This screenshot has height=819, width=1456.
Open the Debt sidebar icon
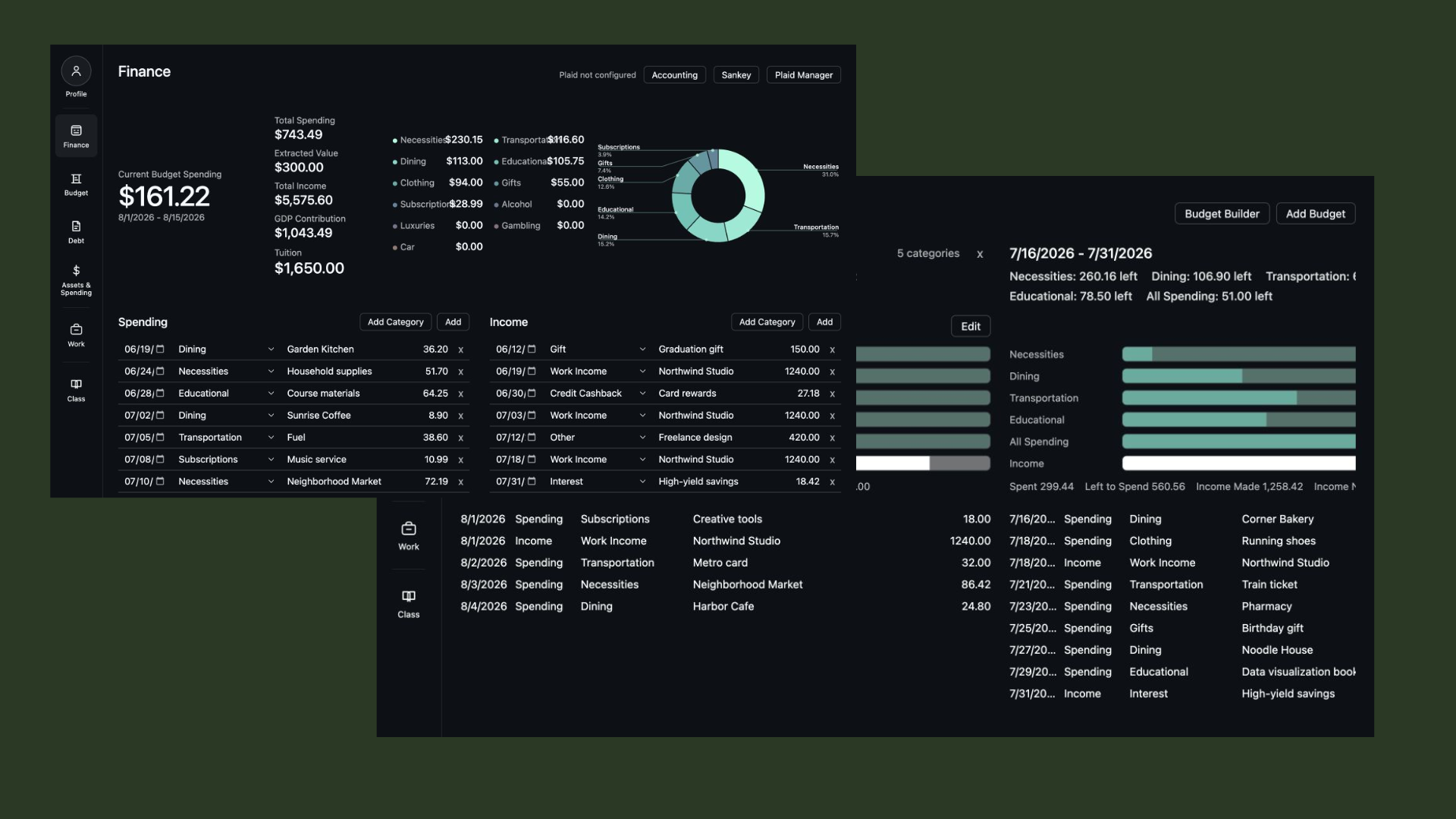pos(76,232)
